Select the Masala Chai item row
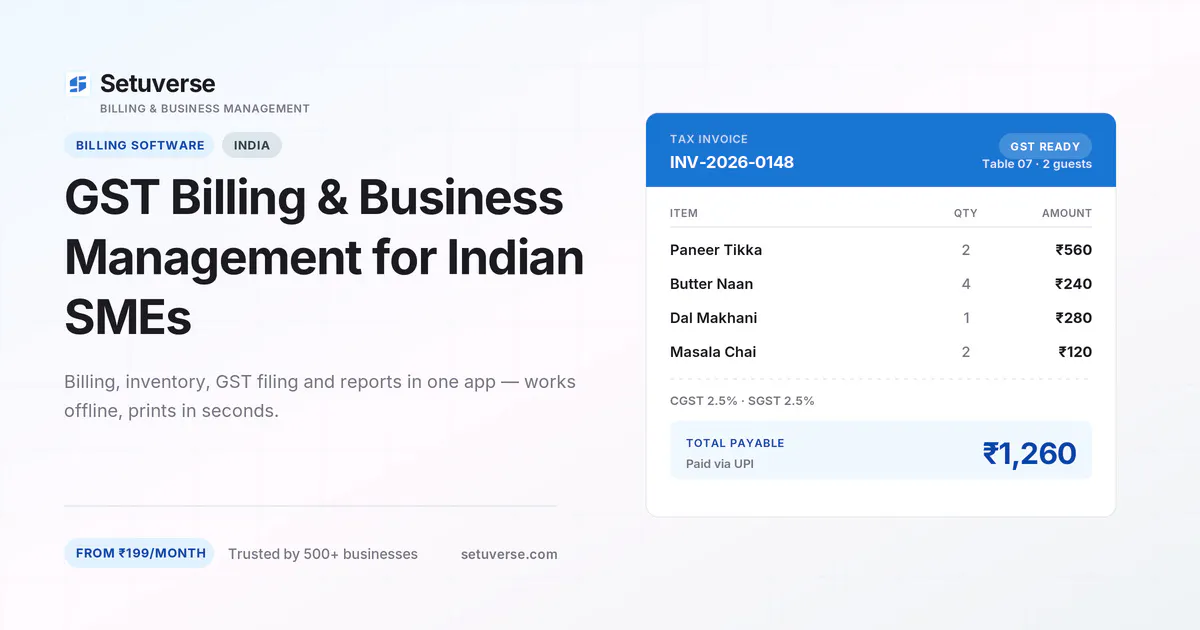Image resolution: width=1200 pixels, height=630 pixels. click(881, 352)
